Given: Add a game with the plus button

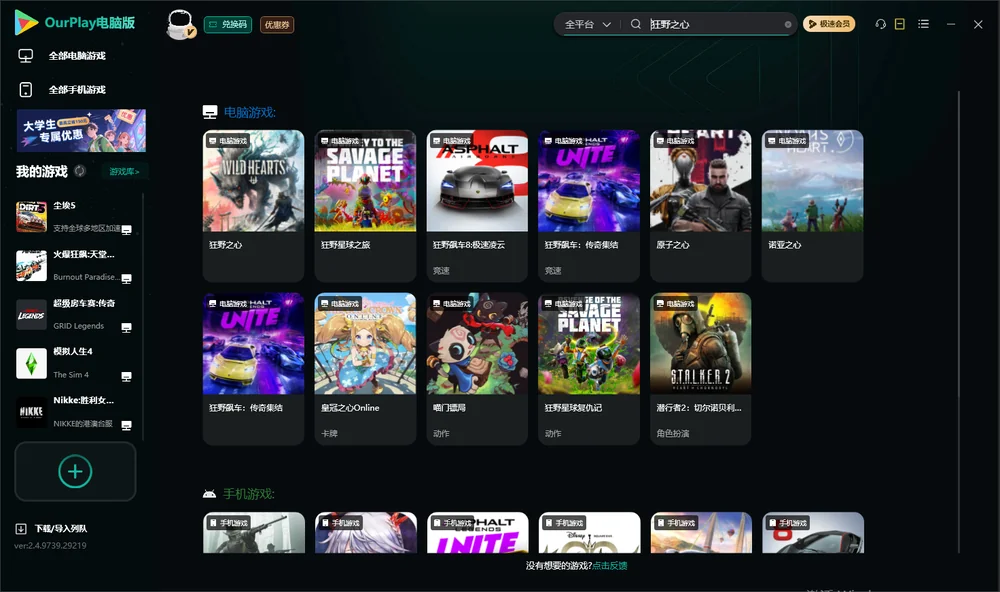Looking at the screenshot, I should point(75,471).
